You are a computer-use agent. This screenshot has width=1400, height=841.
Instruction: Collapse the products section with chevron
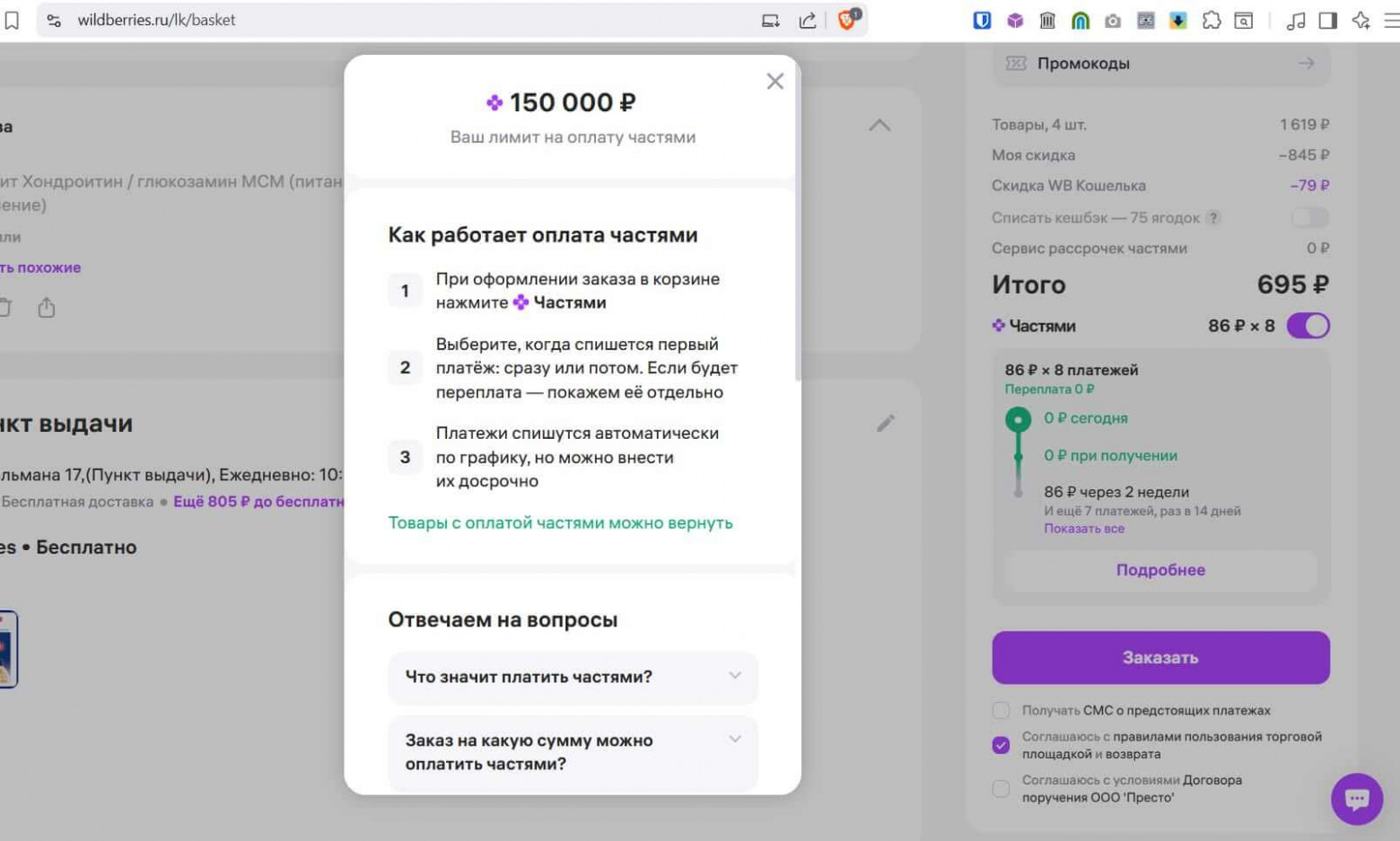[879, 125]
